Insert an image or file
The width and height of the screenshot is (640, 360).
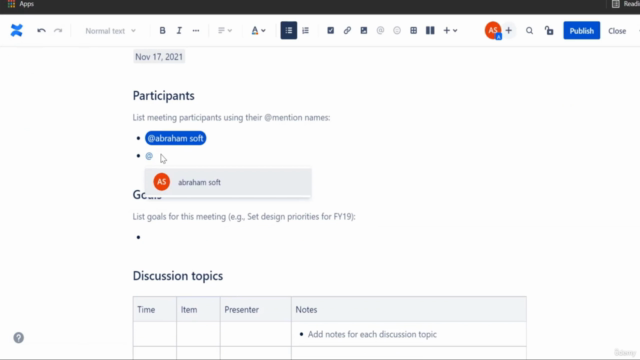pos(364,31)
